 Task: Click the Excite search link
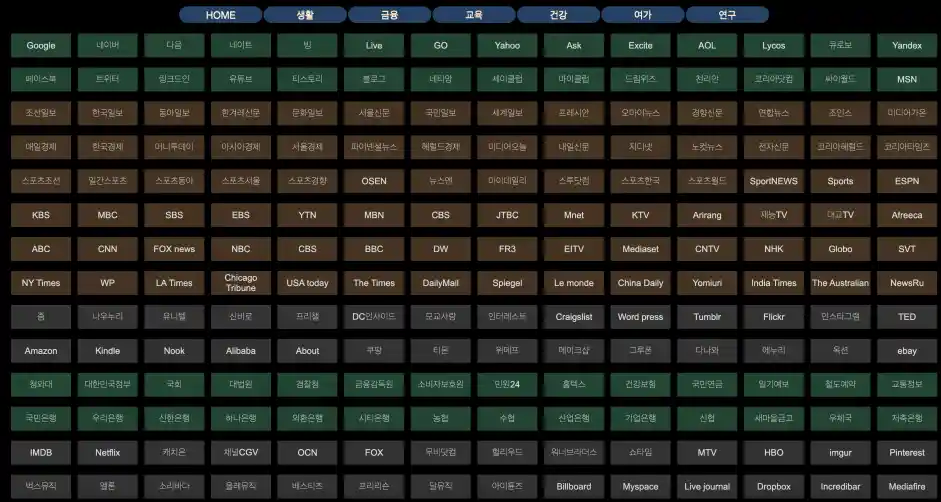(x=640, y=46)
